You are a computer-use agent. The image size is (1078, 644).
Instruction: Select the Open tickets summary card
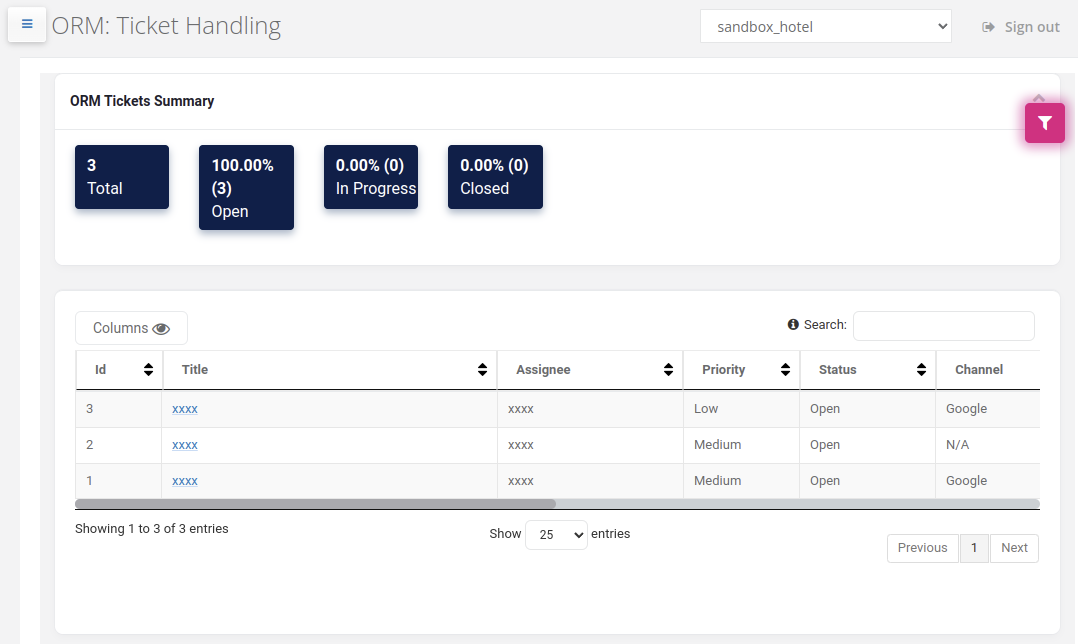click(246, 188)
